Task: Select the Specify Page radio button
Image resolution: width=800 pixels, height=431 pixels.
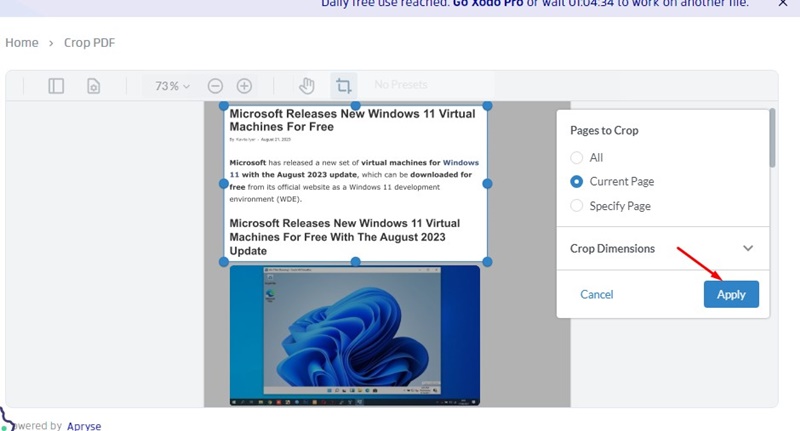Action: (577, 206)
